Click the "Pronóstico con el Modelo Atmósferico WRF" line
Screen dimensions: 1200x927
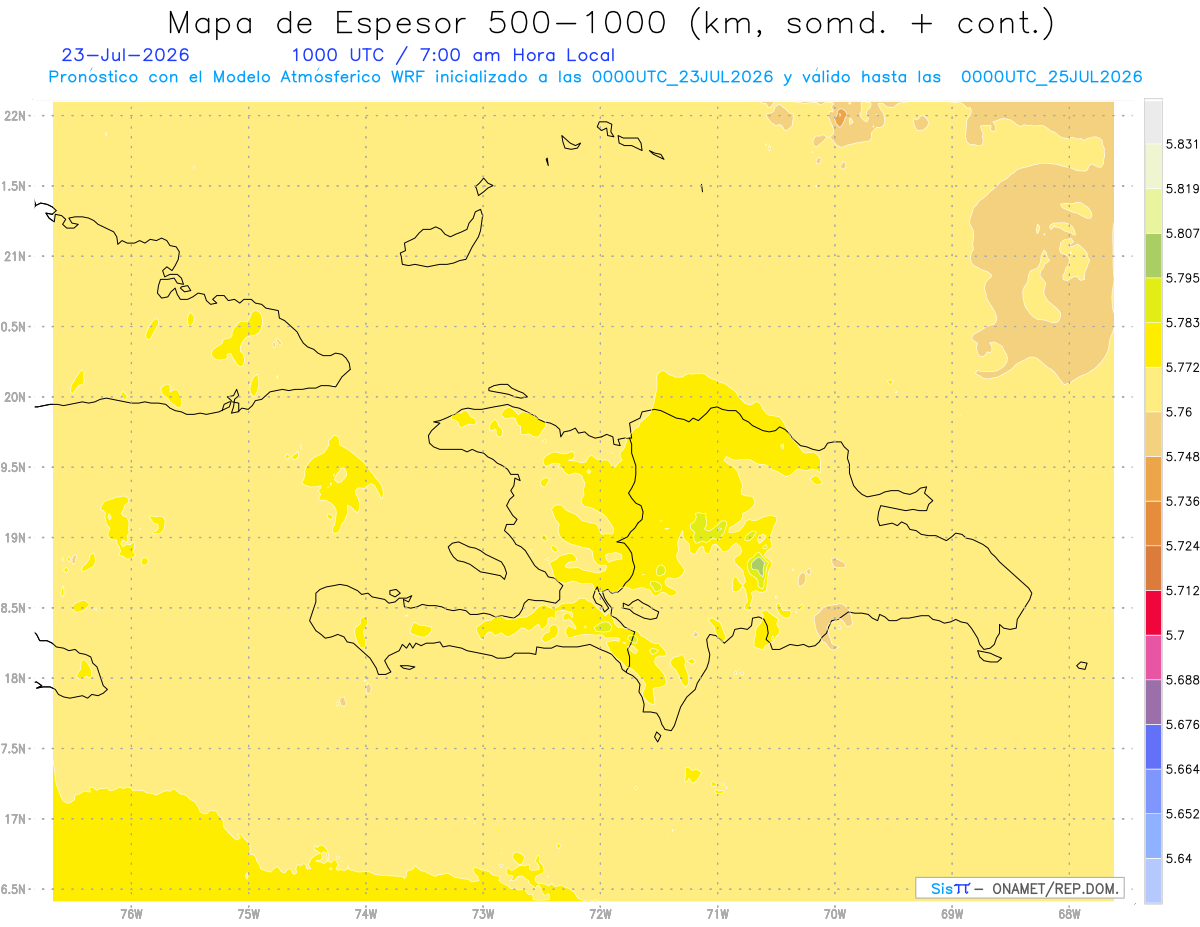[595, 77]
